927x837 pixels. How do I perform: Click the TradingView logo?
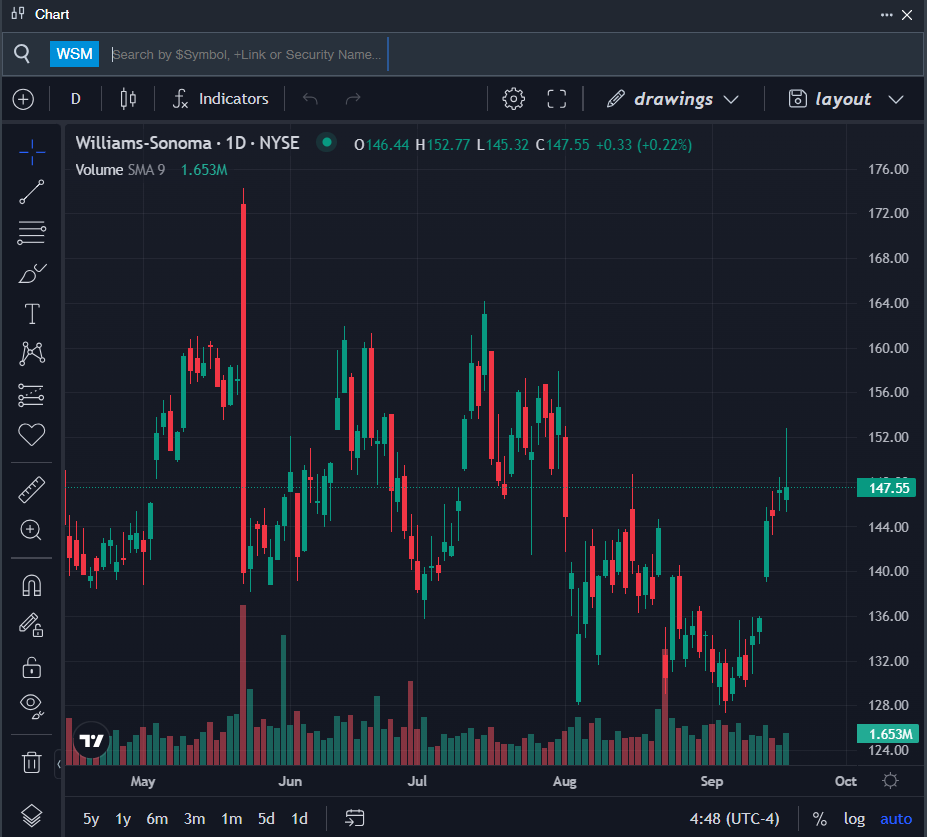[92, 741]
